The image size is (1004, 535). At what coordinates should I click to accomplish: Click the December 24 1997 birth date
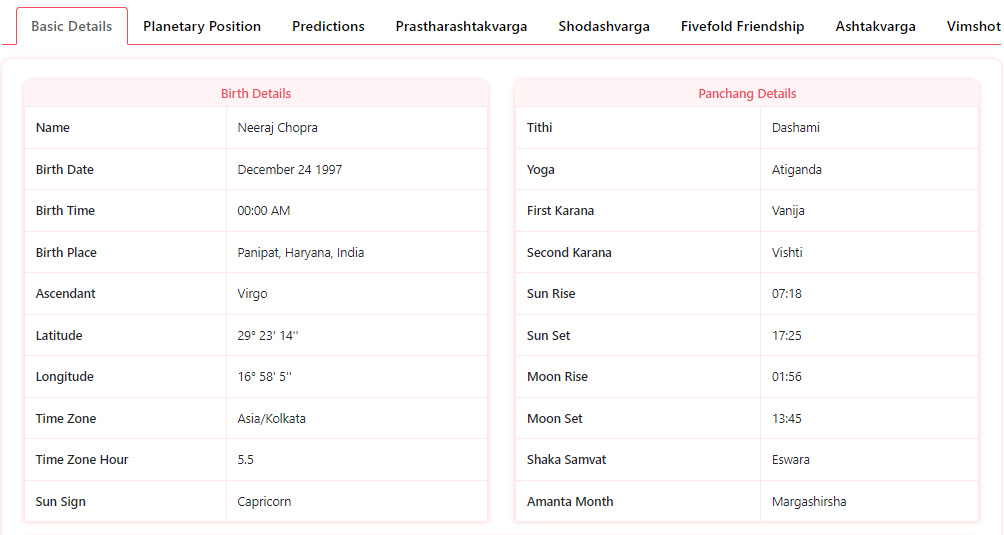click(289, 170)
